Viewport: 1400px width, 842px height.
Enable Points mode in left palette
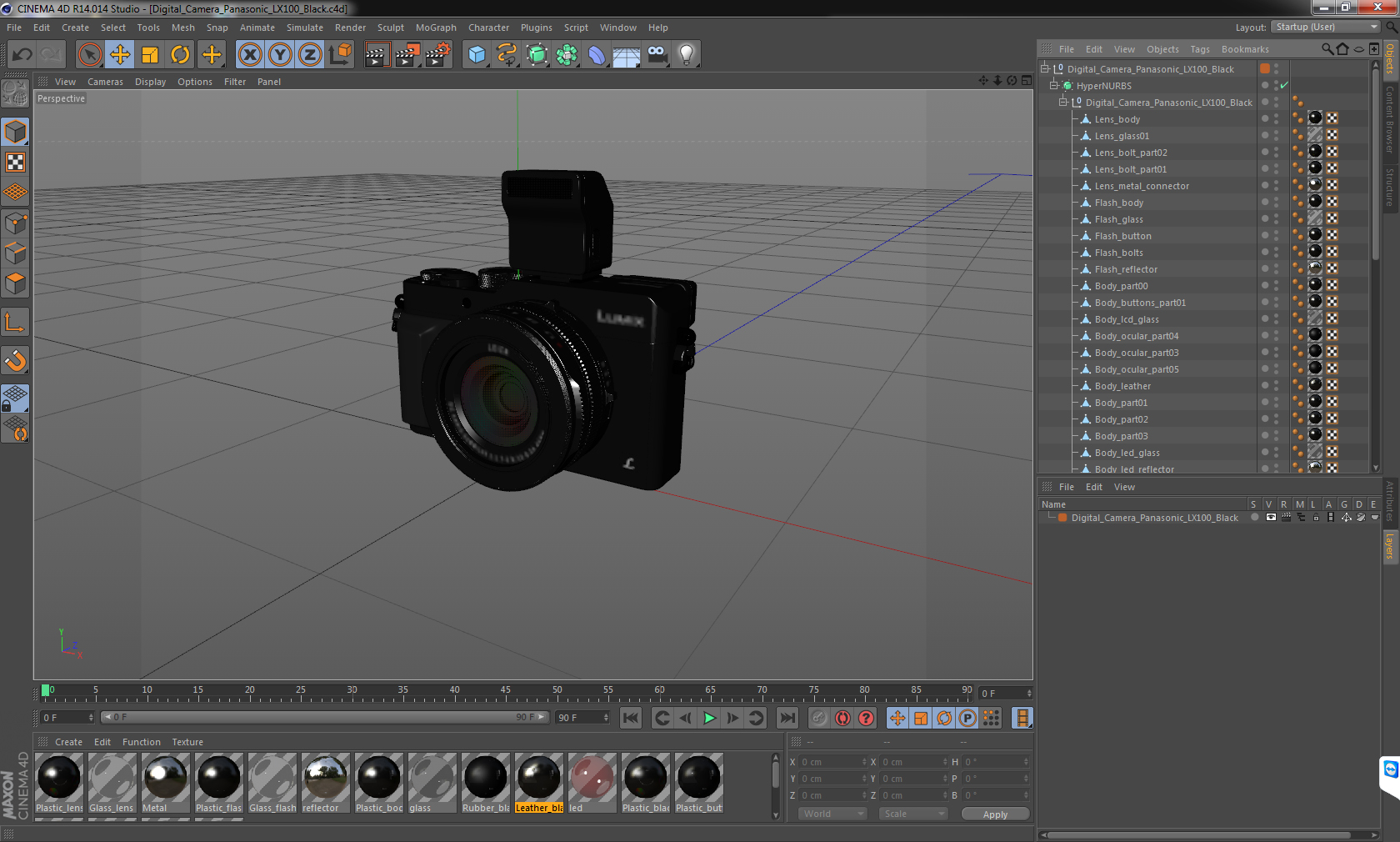(x=15, y=223)
